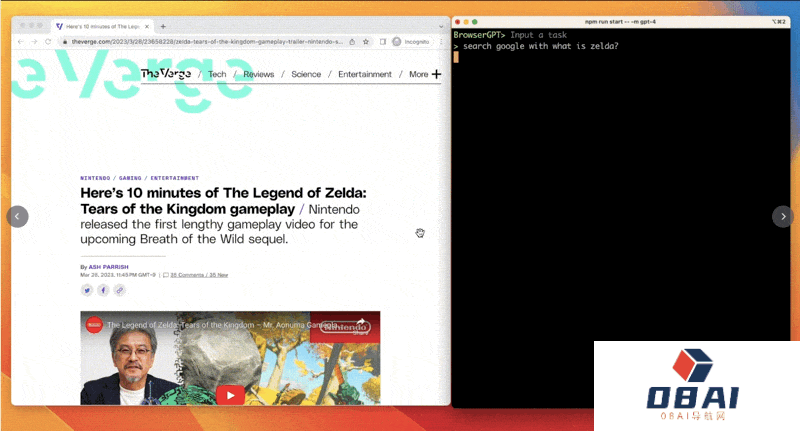The width and height of the screenshot is (800, 431).
Task: Open the Chrome three-dot menu
Action: 441,42
